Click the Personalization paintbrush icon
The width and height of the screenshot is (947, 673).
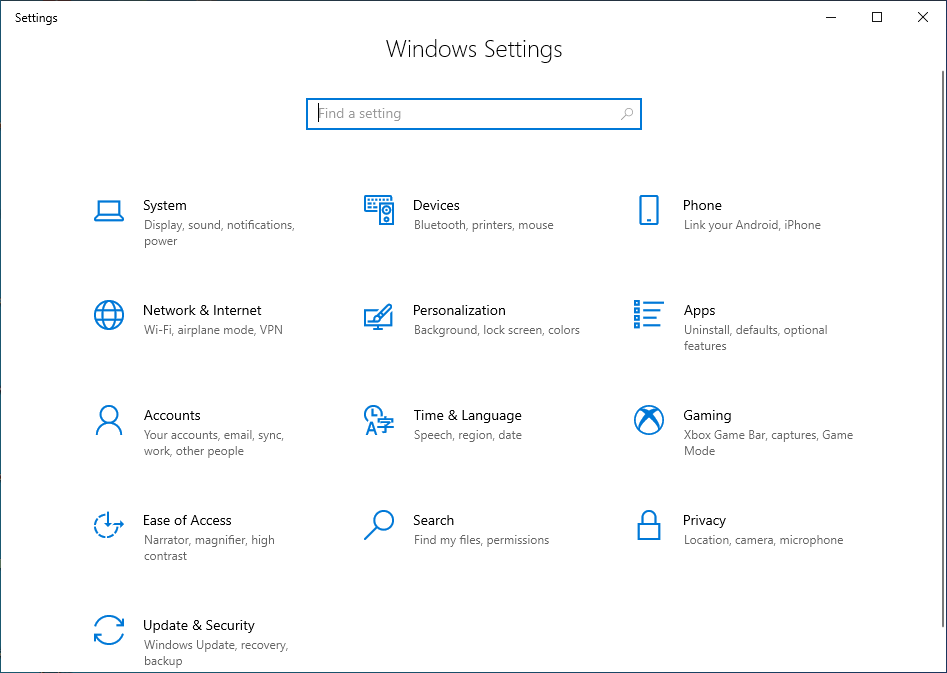tap(379, 316)
